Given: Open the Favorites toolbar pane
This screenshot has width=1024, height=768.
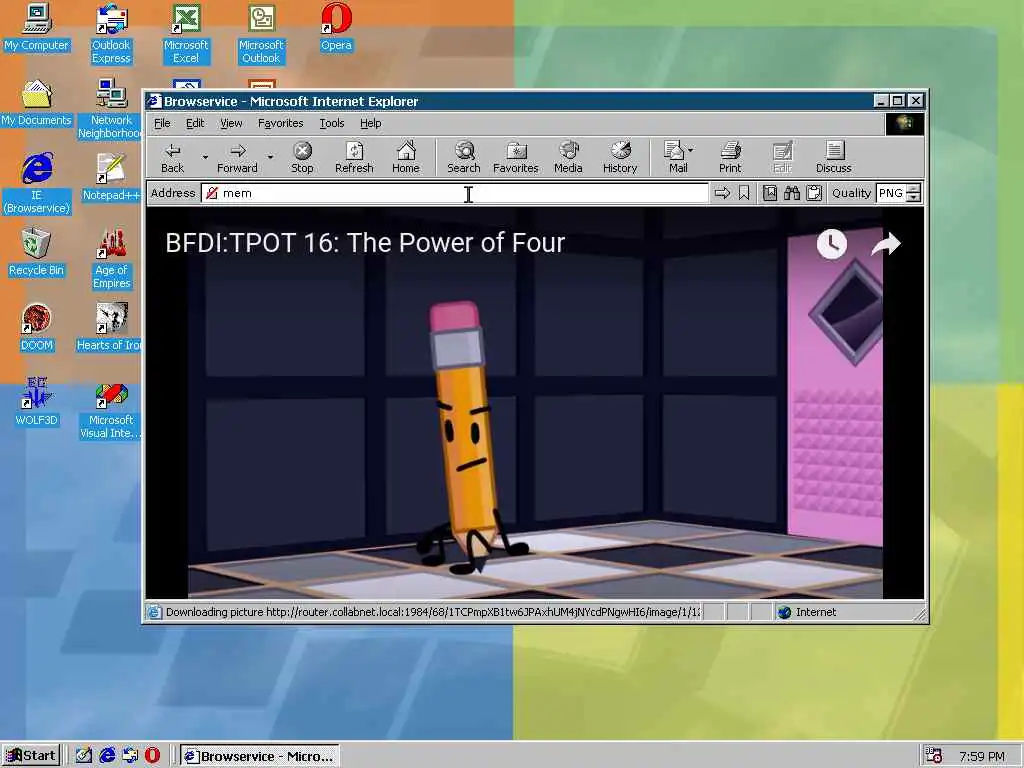Looking at the screenshot, I should 515,157.
